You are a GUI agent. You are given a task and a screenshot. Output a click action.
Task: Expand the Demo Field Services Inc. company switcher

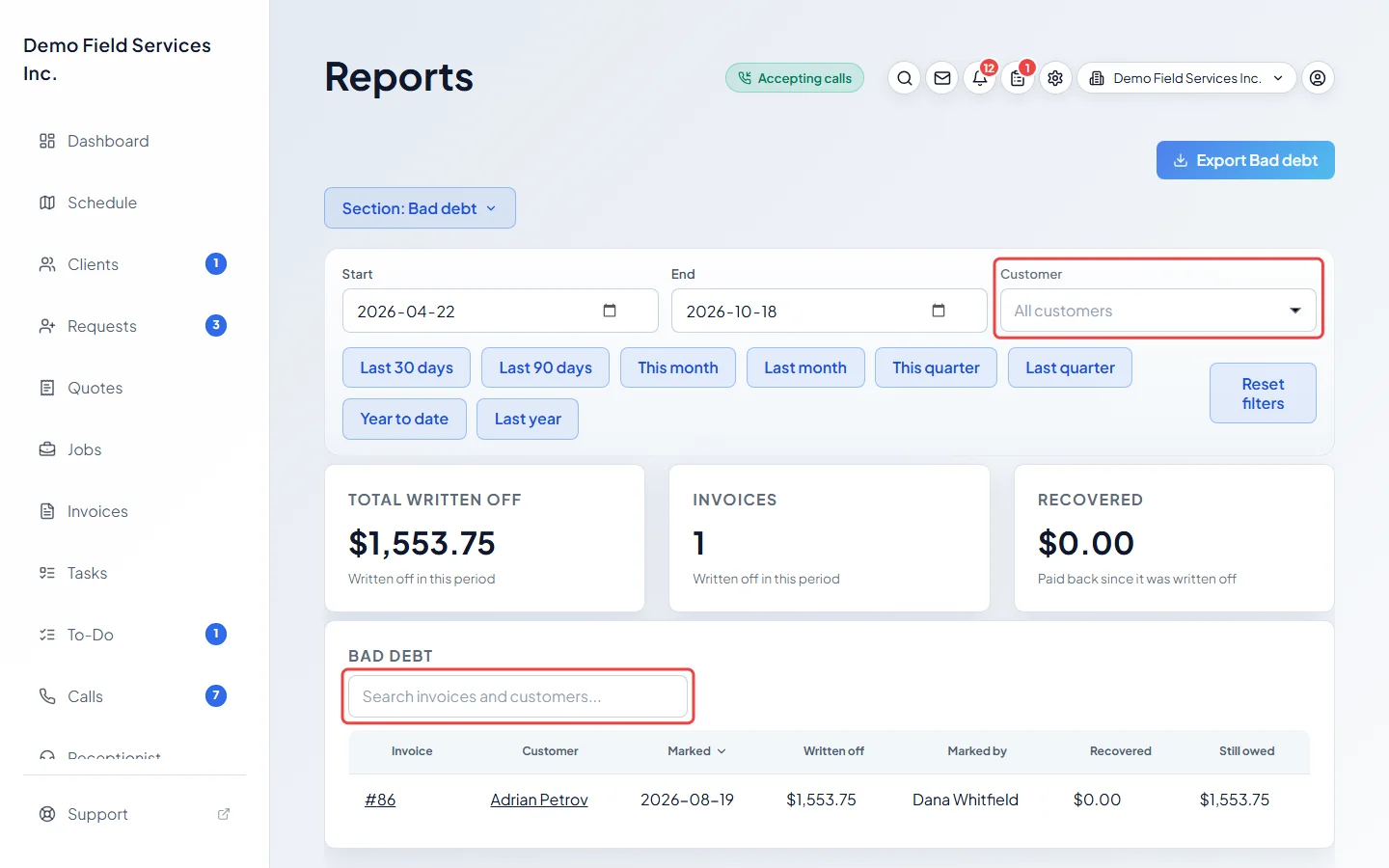click(x=1186, y=78)
